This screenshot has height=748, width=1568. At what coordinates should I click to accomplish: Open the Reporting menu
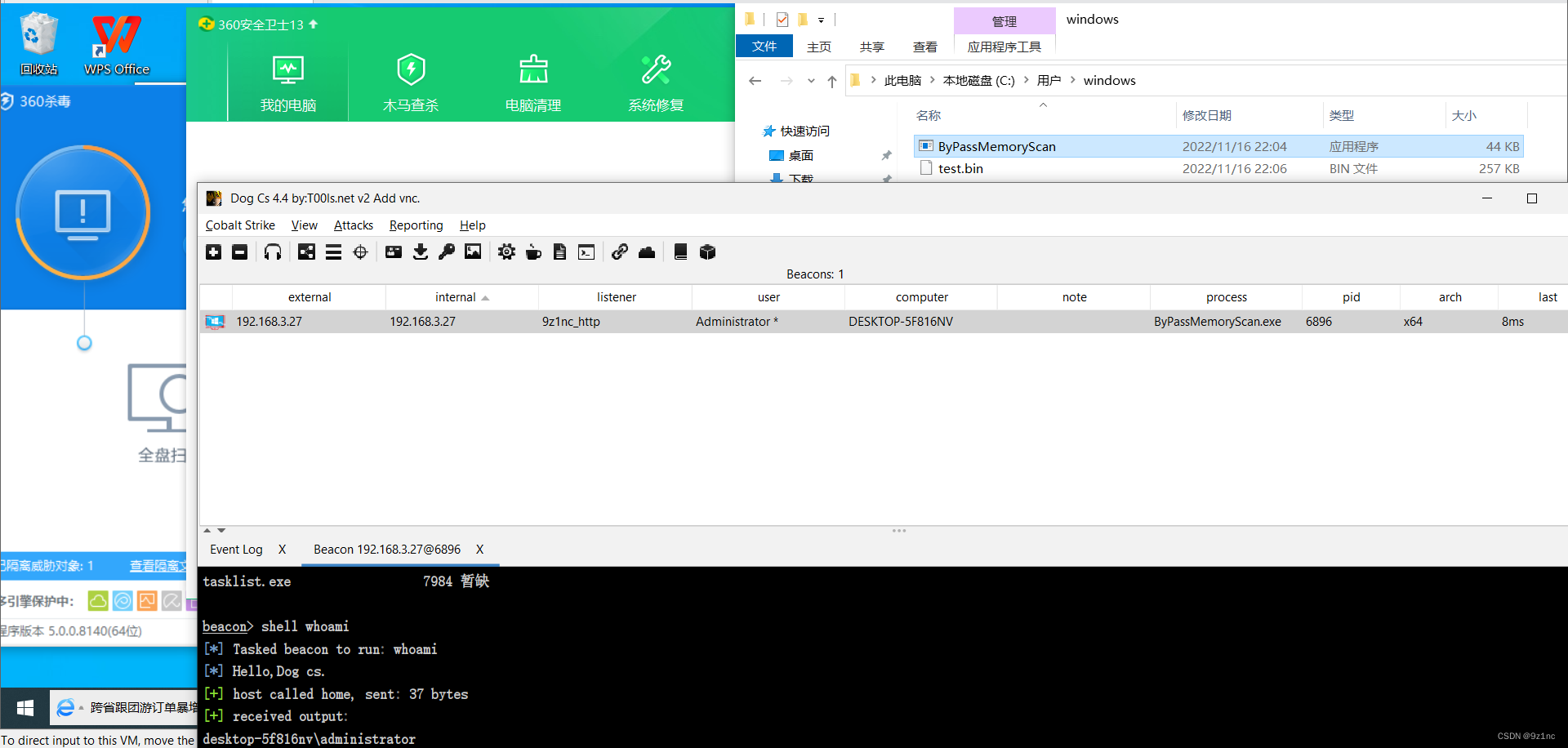(416, 225)
